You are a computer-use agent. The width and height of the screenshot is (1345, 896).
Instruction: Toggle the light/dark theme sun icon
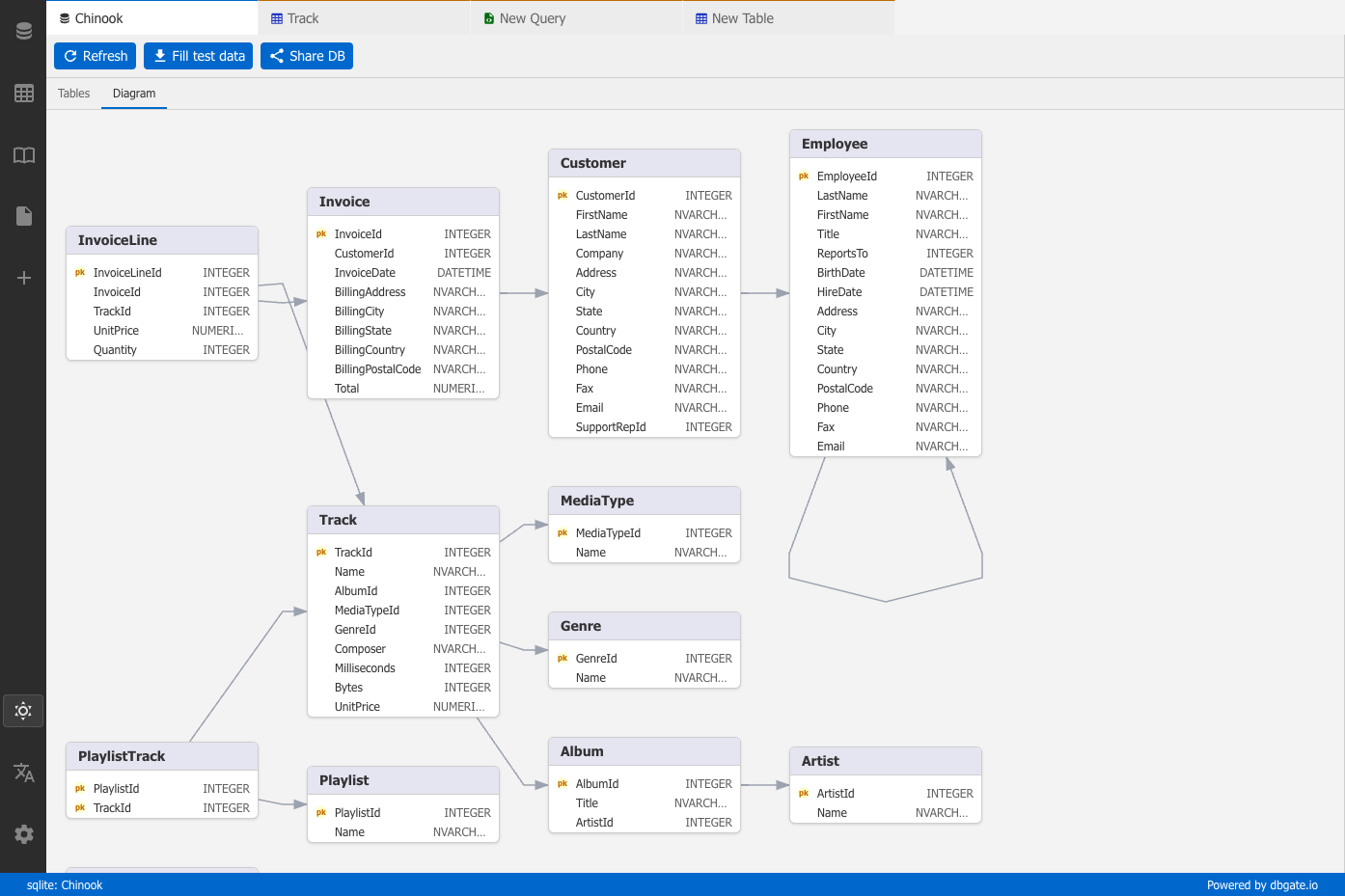(23, 711)
